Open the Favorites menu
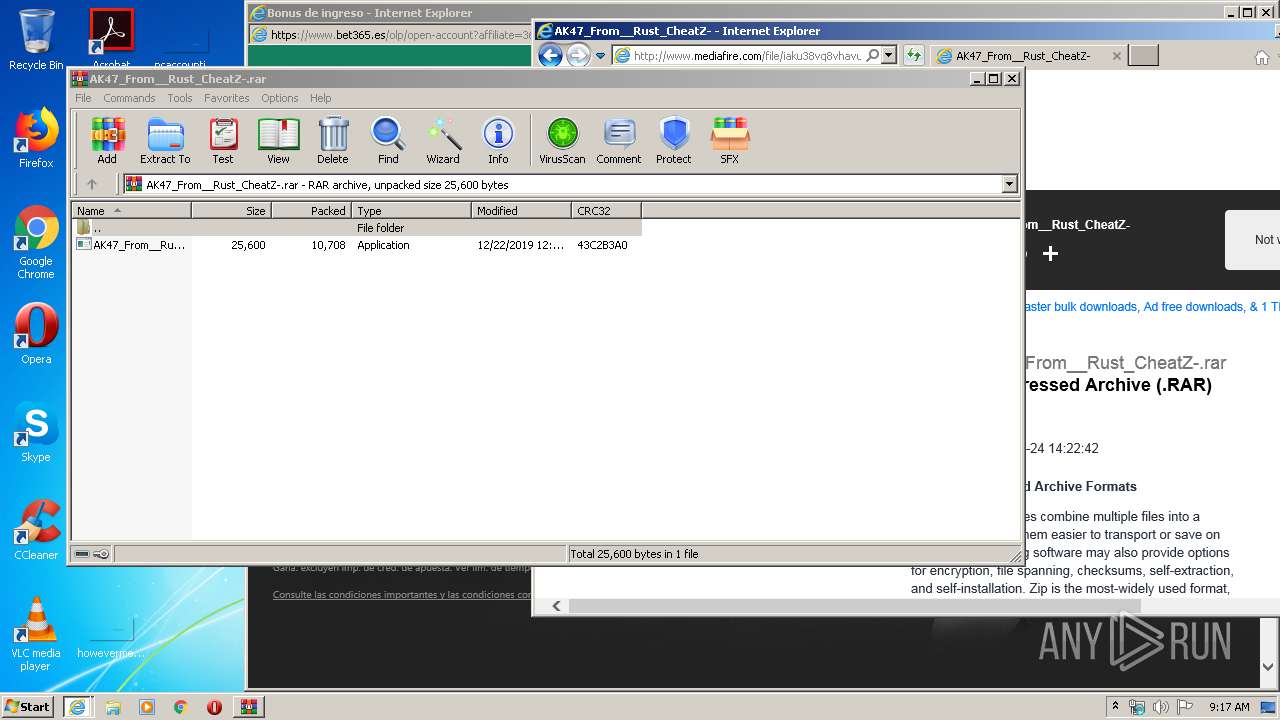This screenshot has height=720, width=1280. coord(227,98)
